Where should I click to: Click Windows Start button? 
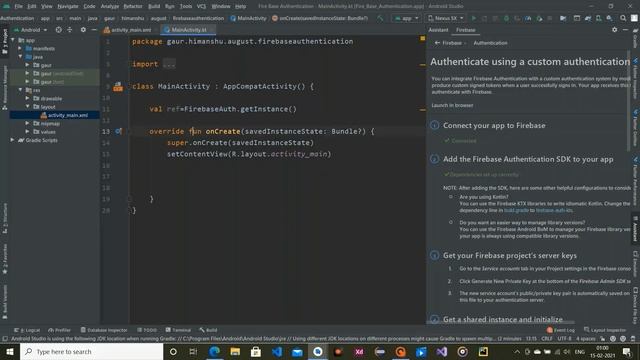coord(10,351)
